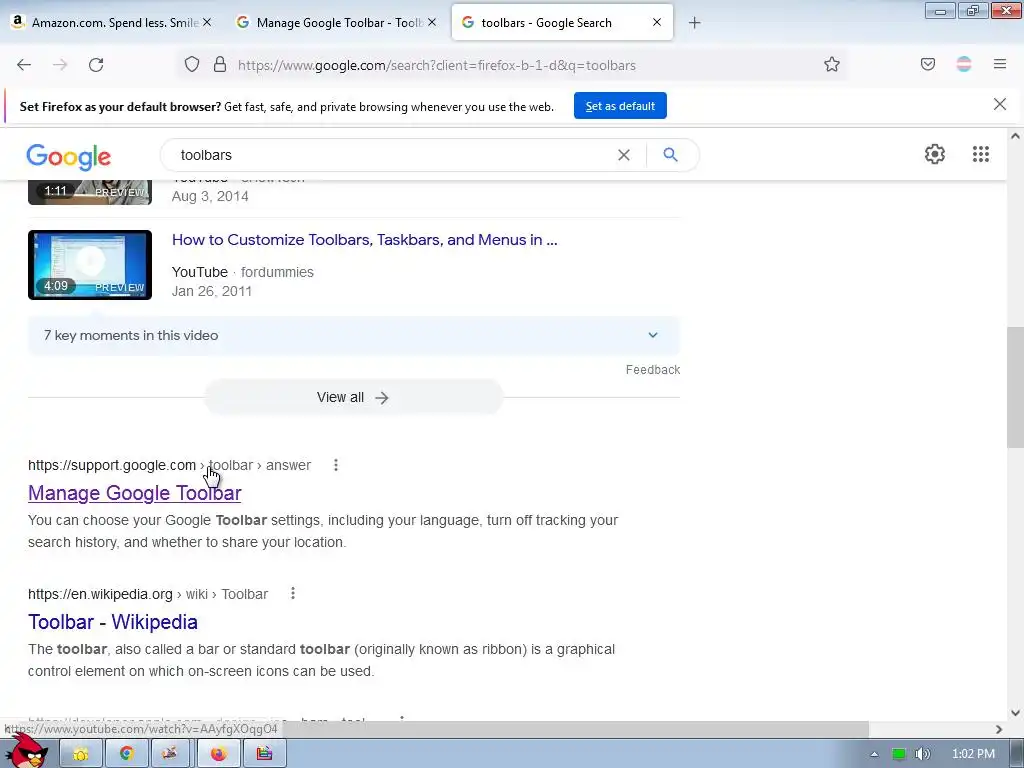
Task: Click the Firefox taskbar icon
Action: tap(218, 754)
